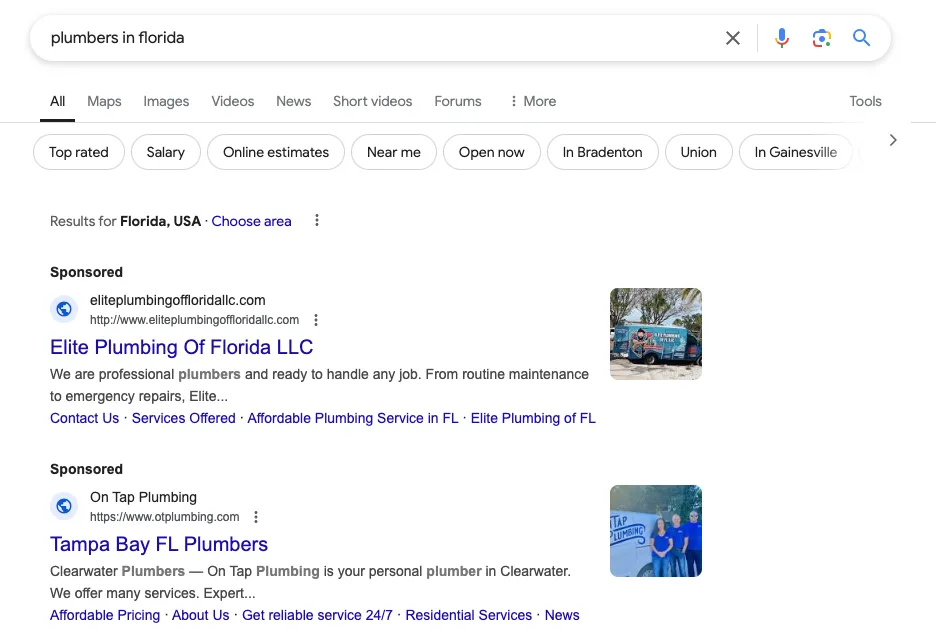Click the eliteplumbingoffloridallc.com site name

pyautogui.click(x=178, y=300)
